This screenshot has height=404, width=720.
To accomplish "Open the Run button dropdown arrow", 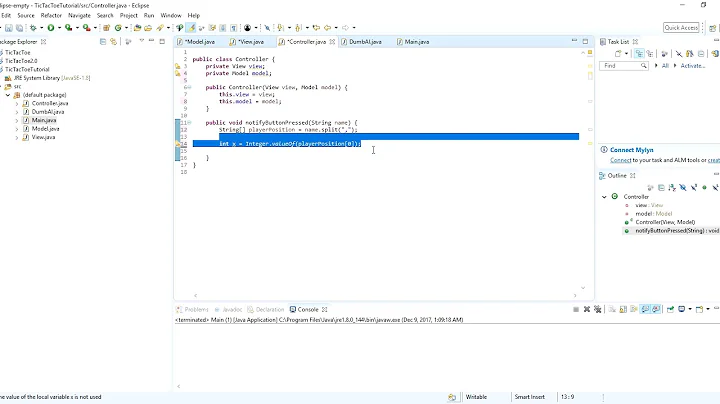I will pos(59,28).
